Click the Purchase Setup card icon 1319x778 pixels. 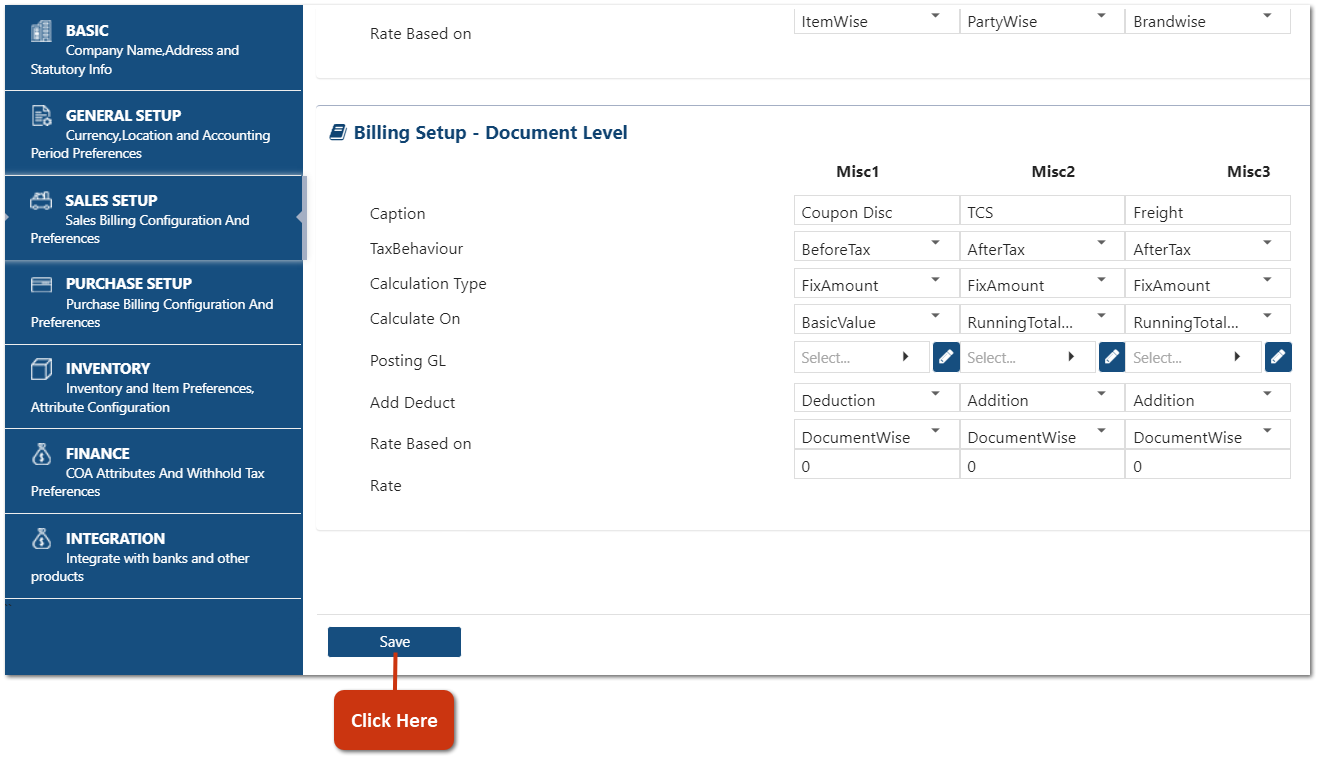pos(41,284)
